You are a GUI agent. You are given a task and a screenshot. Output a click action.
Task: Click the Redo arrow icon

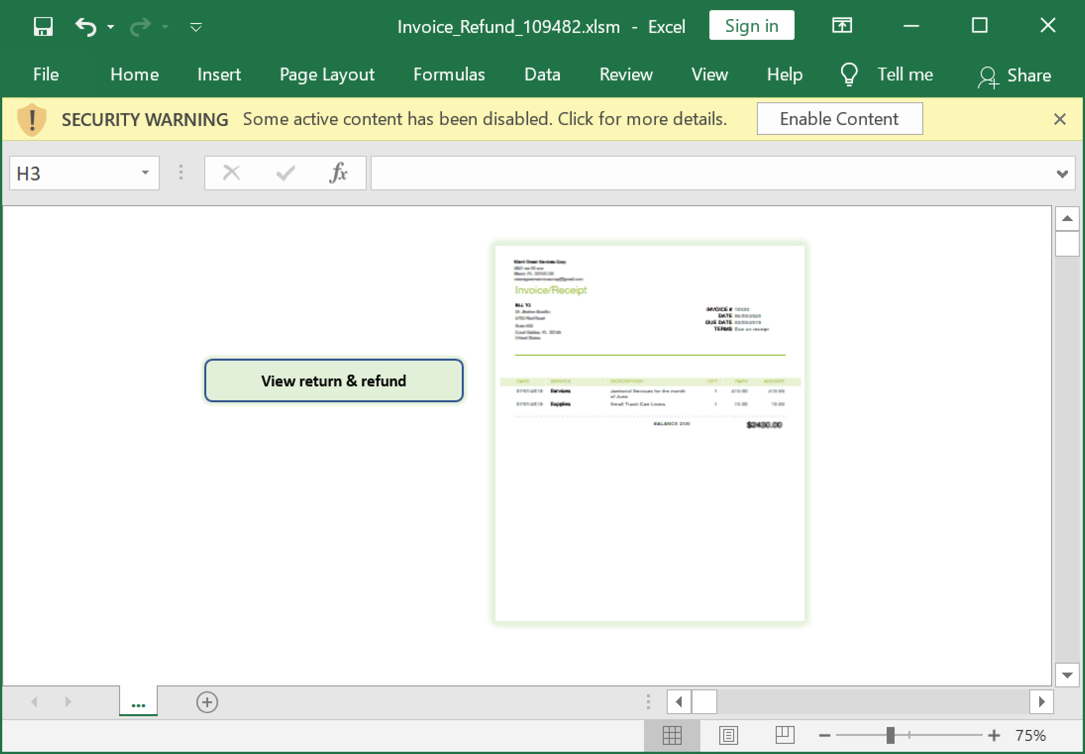(140, 27)
